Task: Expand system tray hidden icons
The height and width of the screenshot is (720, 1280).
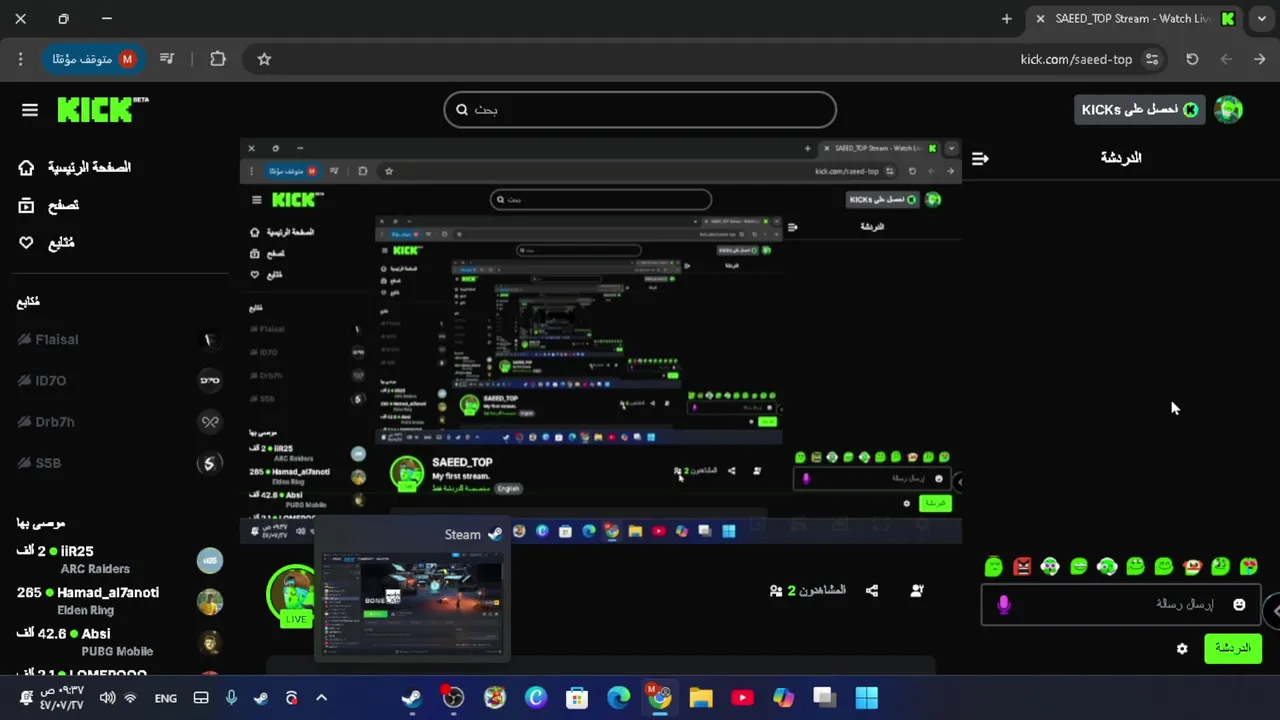Action: 321,698
